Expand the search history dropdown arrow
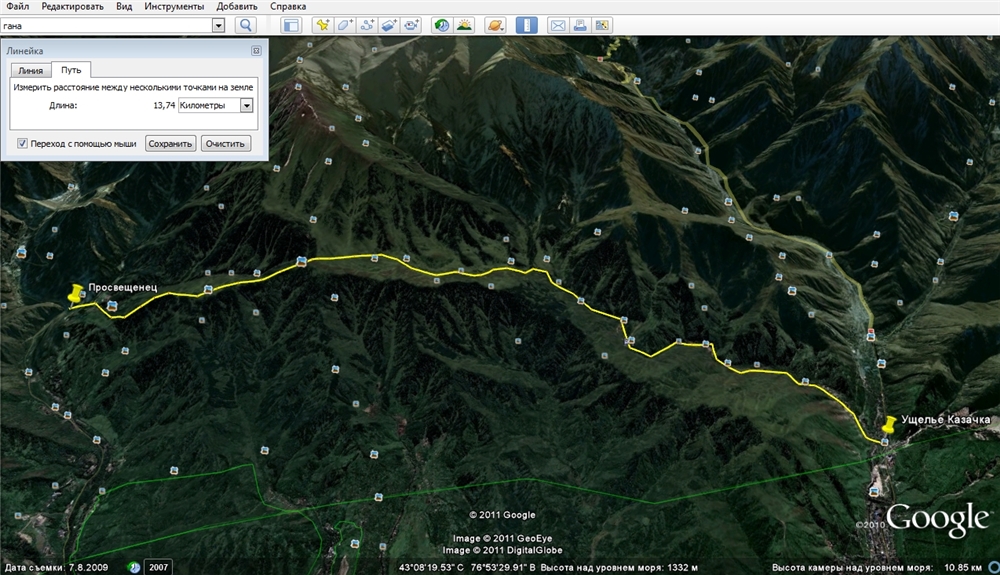The image size is (1000, 575). click(219, 25)
